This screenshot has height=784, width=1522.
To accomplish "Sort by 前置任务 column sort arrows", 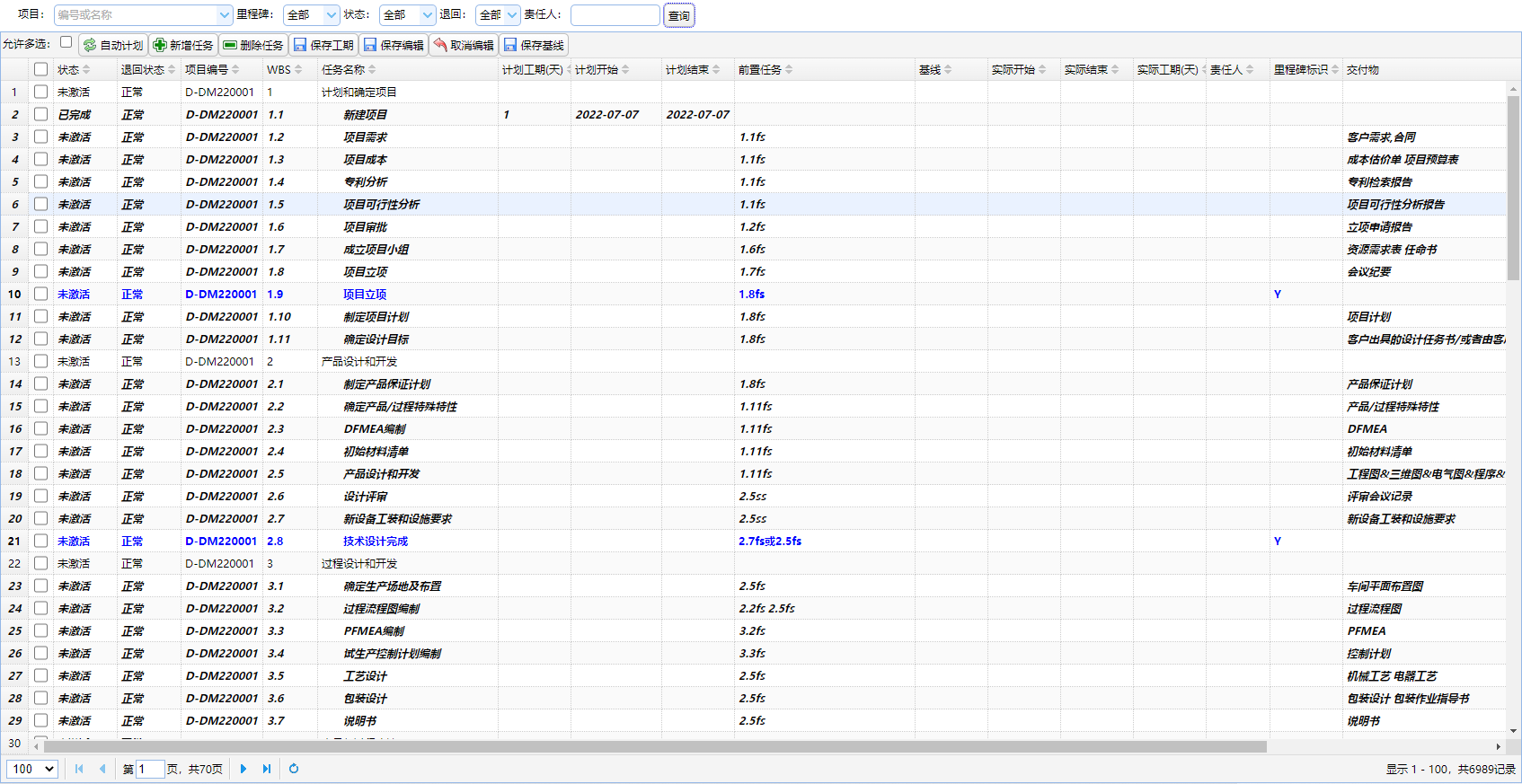I will 789,70.
